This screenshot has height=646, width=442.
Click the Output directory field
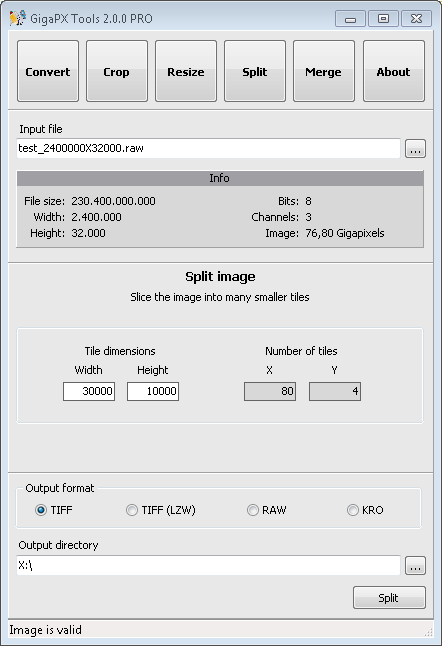[x=208, y=565]
